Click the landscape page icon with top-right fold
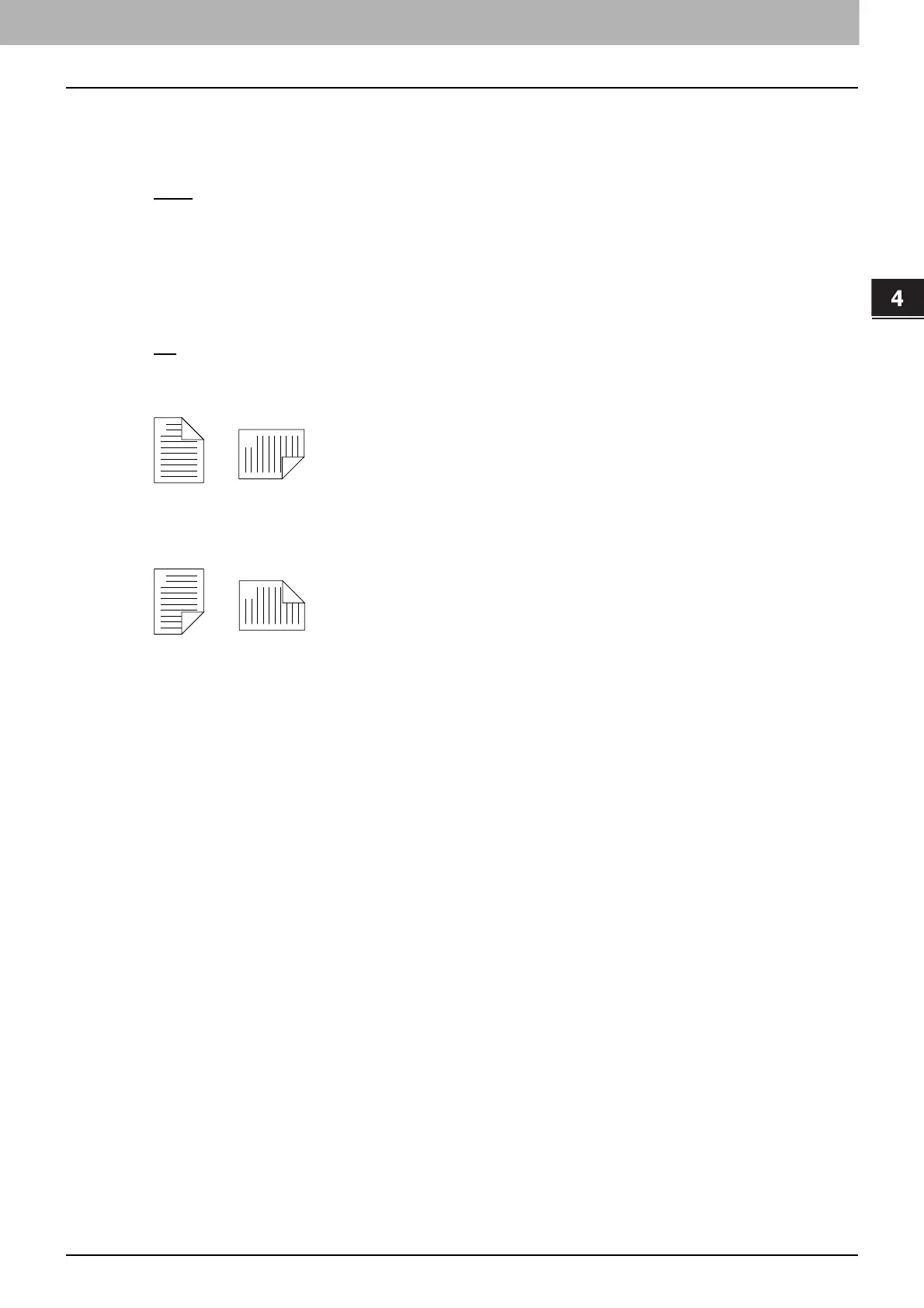This screenshot has width=924, height=1308. (x=271, y=605)
